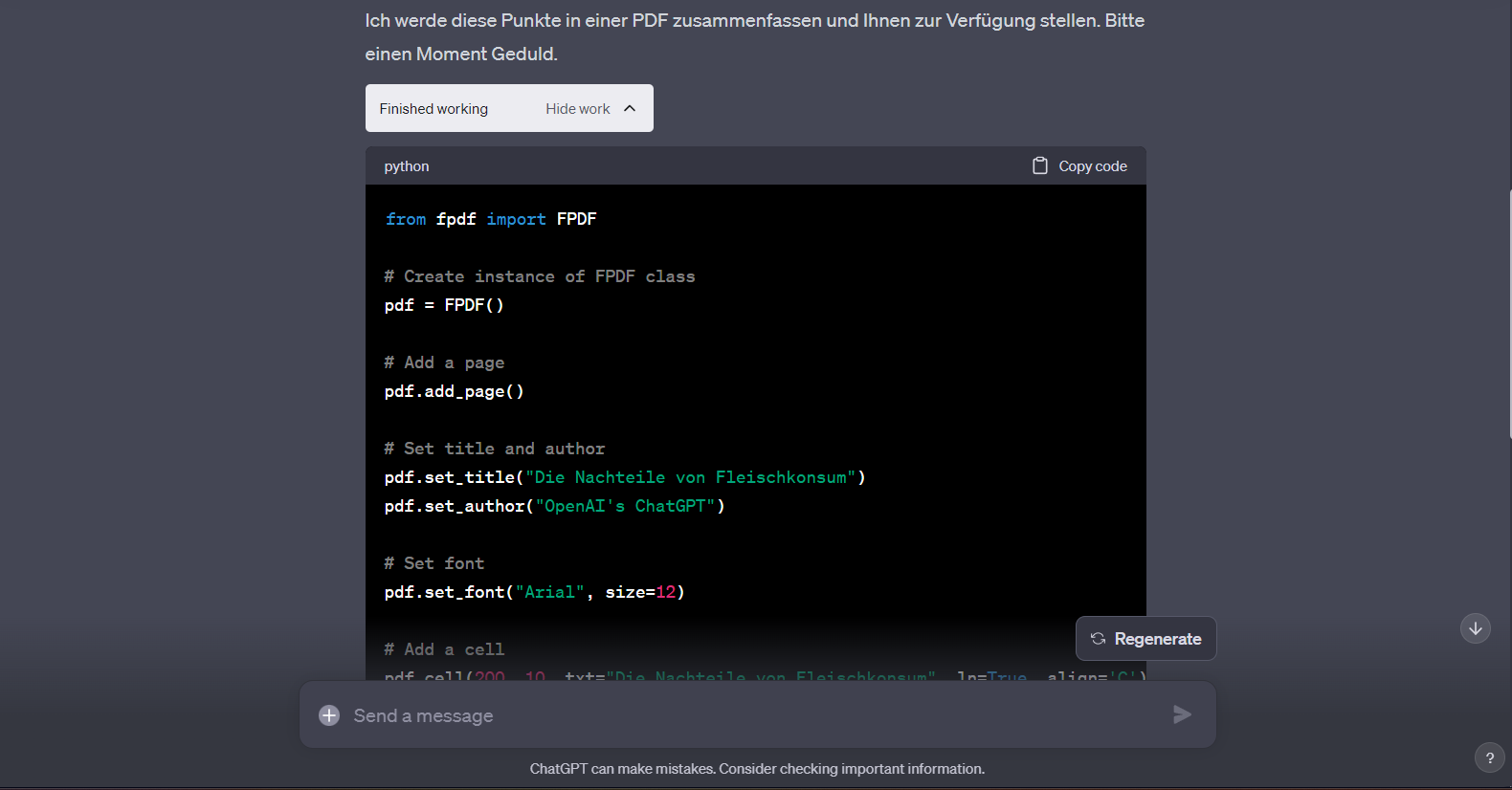Image resolution: width=1512 pixels, height=790 pixels.
Task: Click the scroll-to-bottom down arrow button
Action: pyautogui.click(x=1475, y=628)
